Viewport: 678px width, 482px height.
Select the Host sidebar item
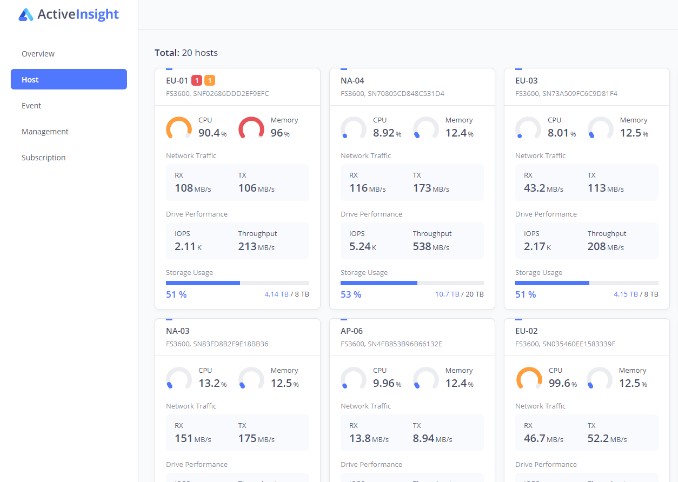pos(69,79)
